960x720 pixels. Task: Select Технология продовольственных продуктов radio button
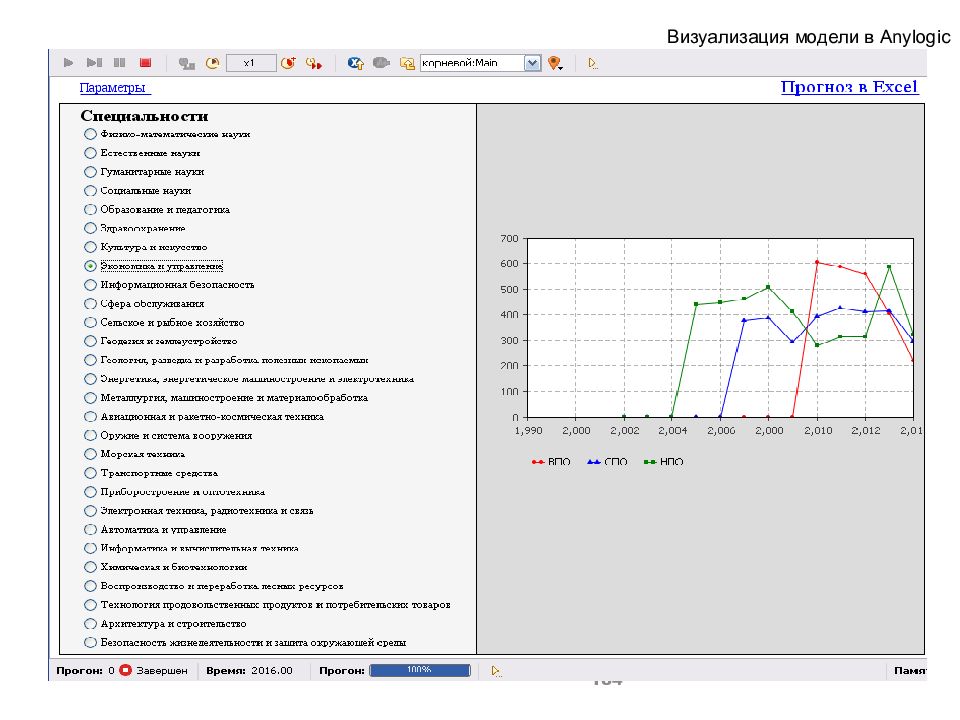coord(90,605)
